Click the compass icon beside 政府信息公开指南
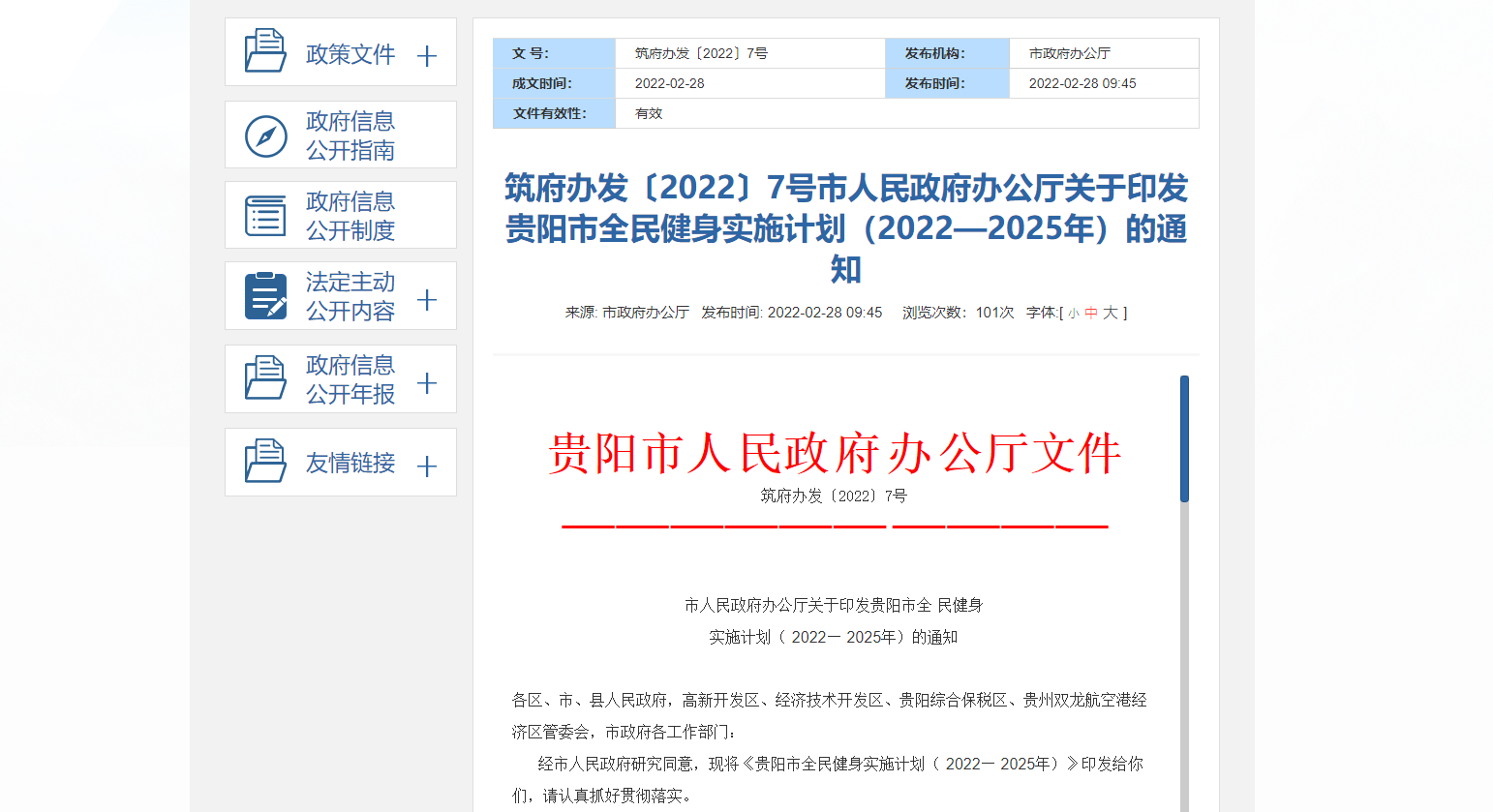 [x=267, y=134]
